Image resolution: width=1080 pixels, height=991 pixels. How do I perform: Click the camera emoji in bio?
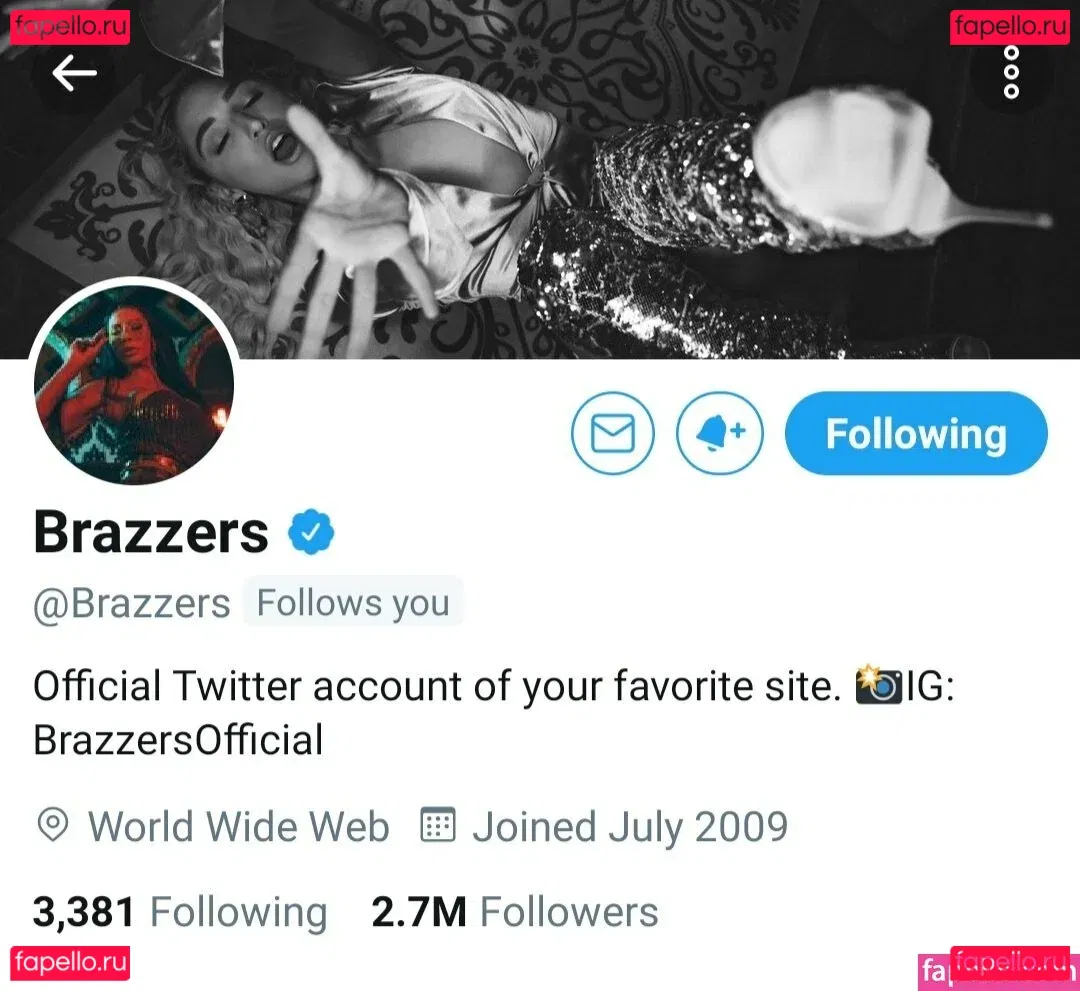[x=878, y=685]
